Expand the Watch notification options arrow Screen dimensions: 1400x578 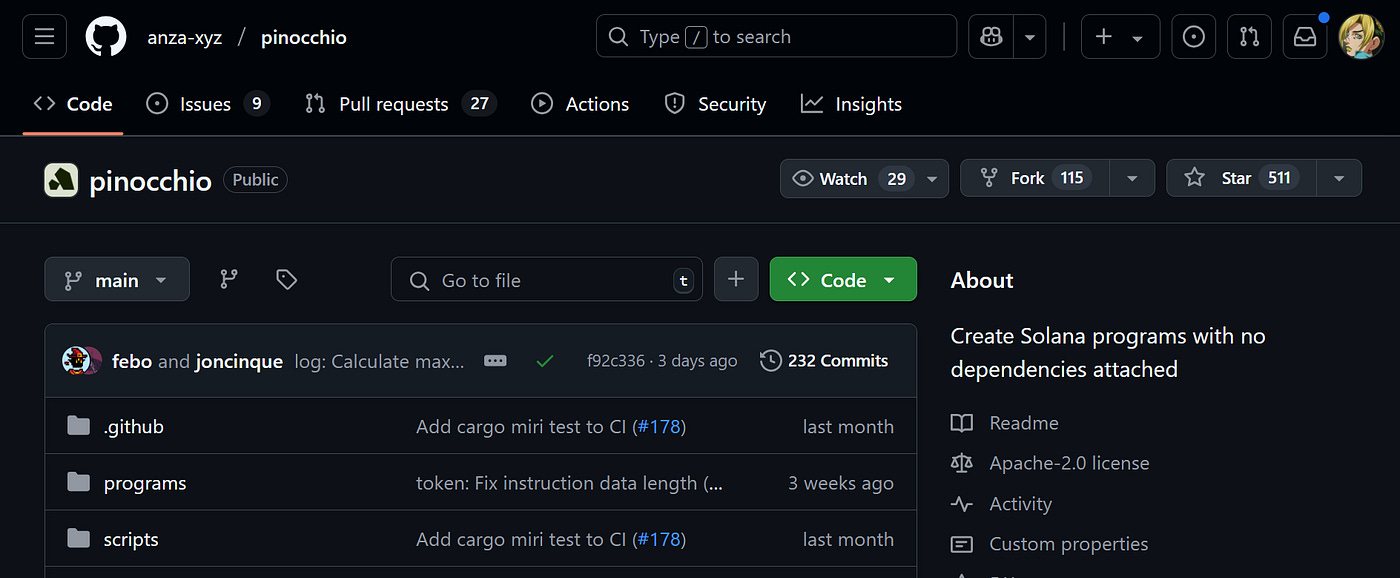pyautogui.click(x=932, y=178)
